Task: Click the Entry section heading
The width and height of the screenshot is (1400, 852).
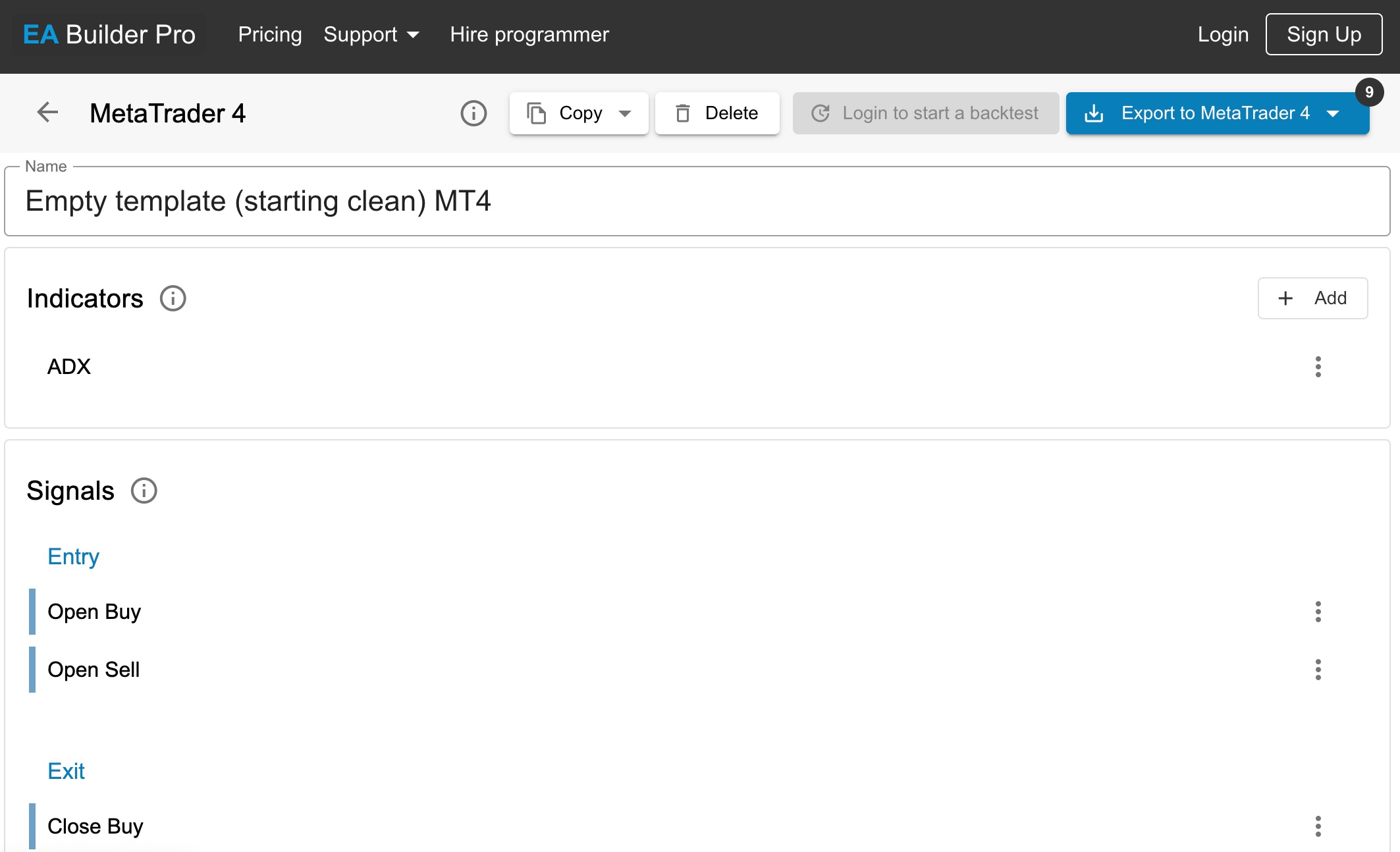Action: [x=73, y=556]
